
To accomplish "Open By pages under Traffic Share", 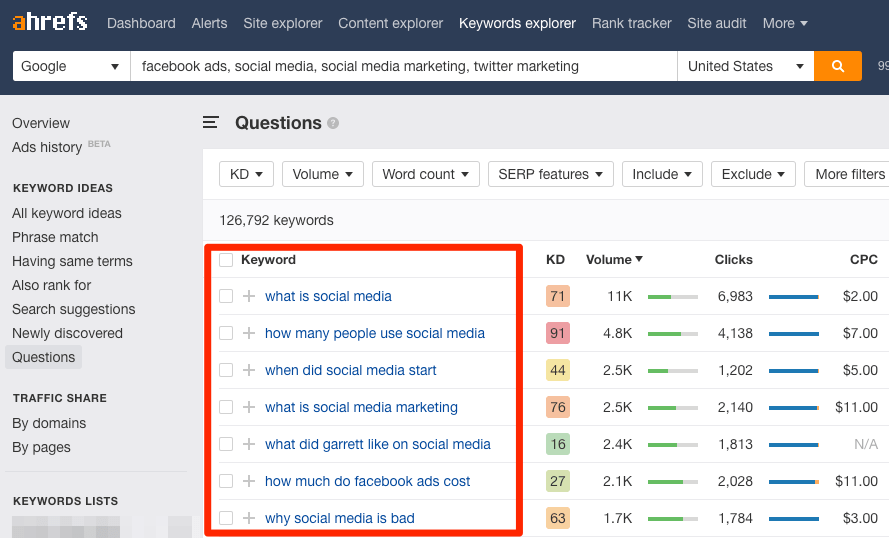I will click(x=41, y=447).
